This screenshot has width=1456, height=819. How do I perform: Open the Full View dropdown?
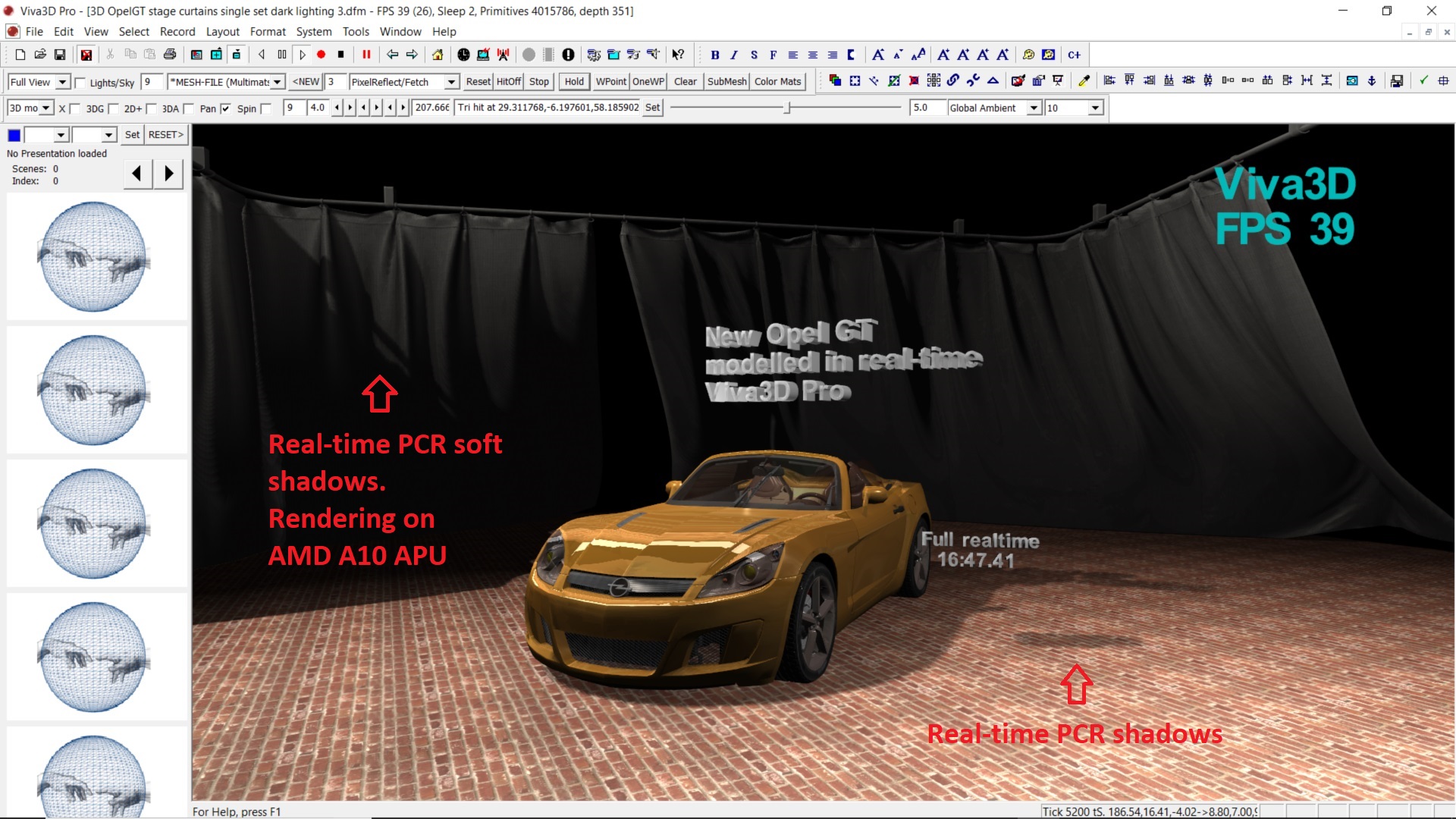(63, 82)
